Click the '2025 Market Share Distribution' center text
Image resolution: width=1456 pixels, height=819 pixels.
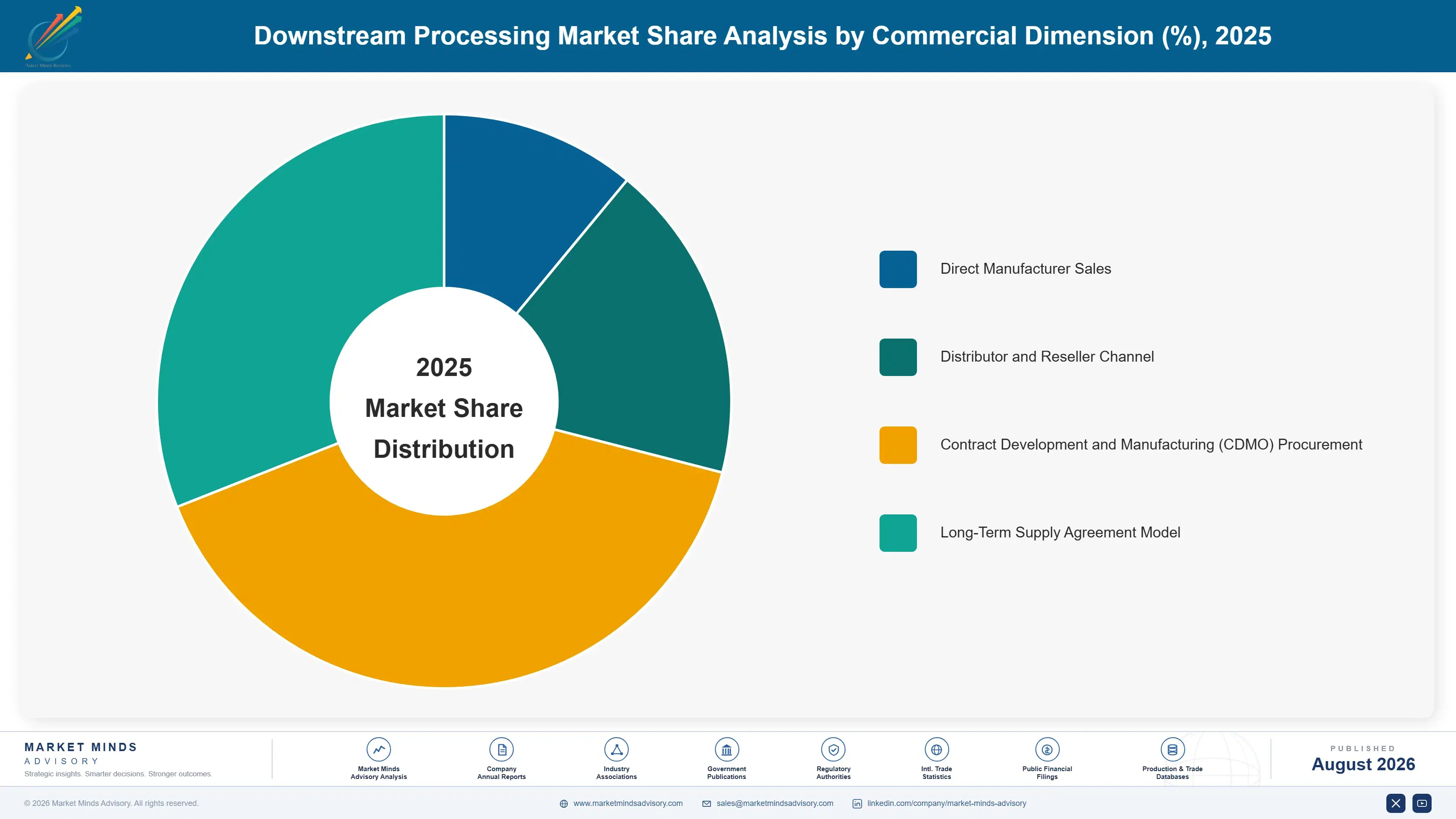point(444,408)
